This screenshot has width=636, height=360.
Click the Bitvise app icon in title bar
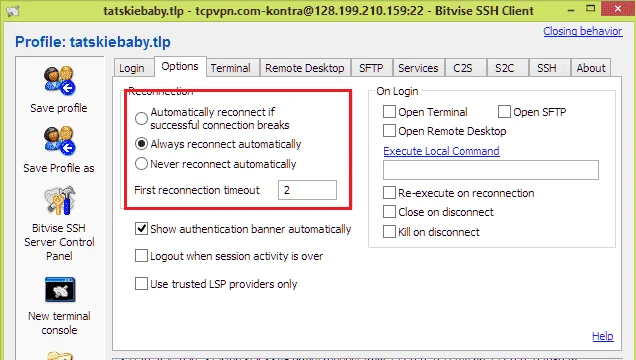click(12, 10)
